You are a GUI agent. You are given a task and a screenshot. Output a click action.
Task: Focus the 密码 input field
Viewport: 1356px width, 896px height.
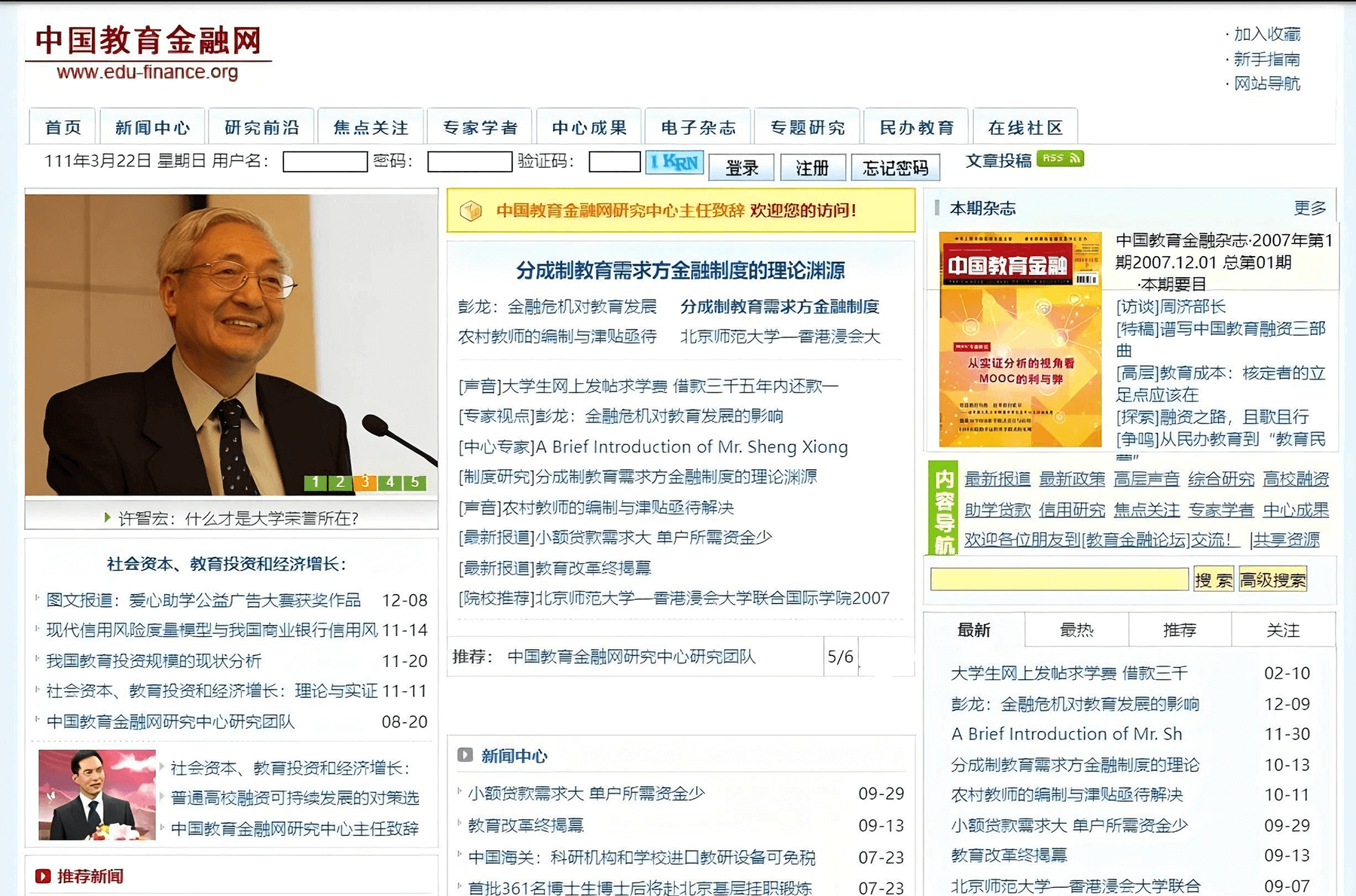click(x=470, y=162)
